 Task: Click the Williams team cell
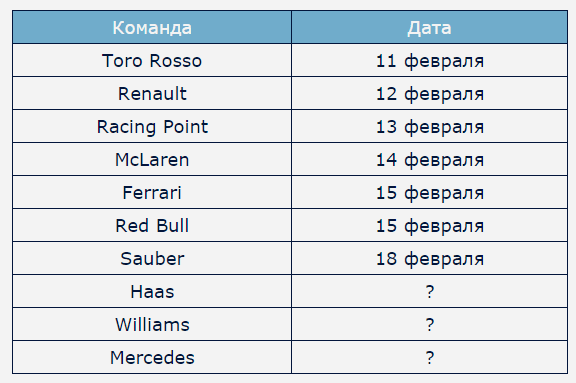(x=152, y=325)
